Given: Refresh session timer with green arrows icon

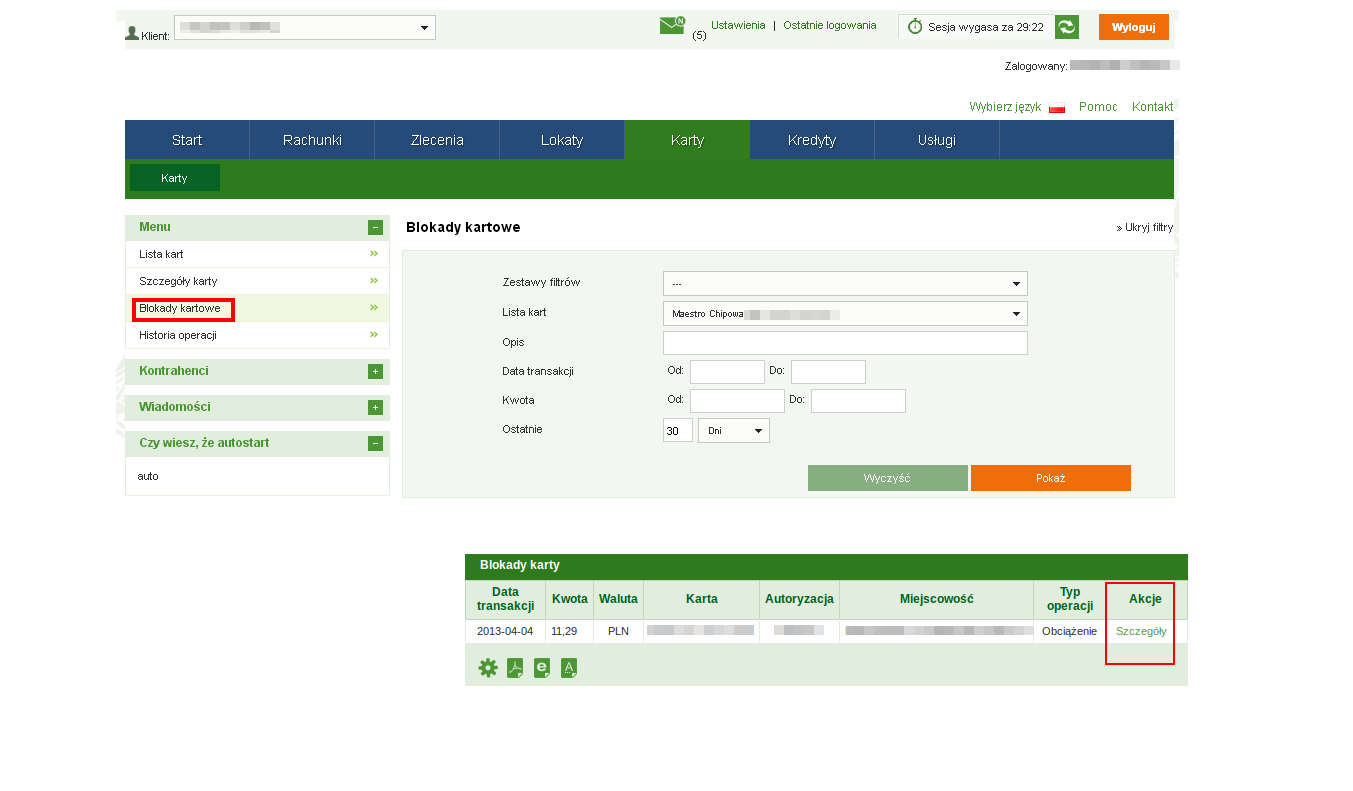Looking at the screenshot, I should click(1067, 27).
